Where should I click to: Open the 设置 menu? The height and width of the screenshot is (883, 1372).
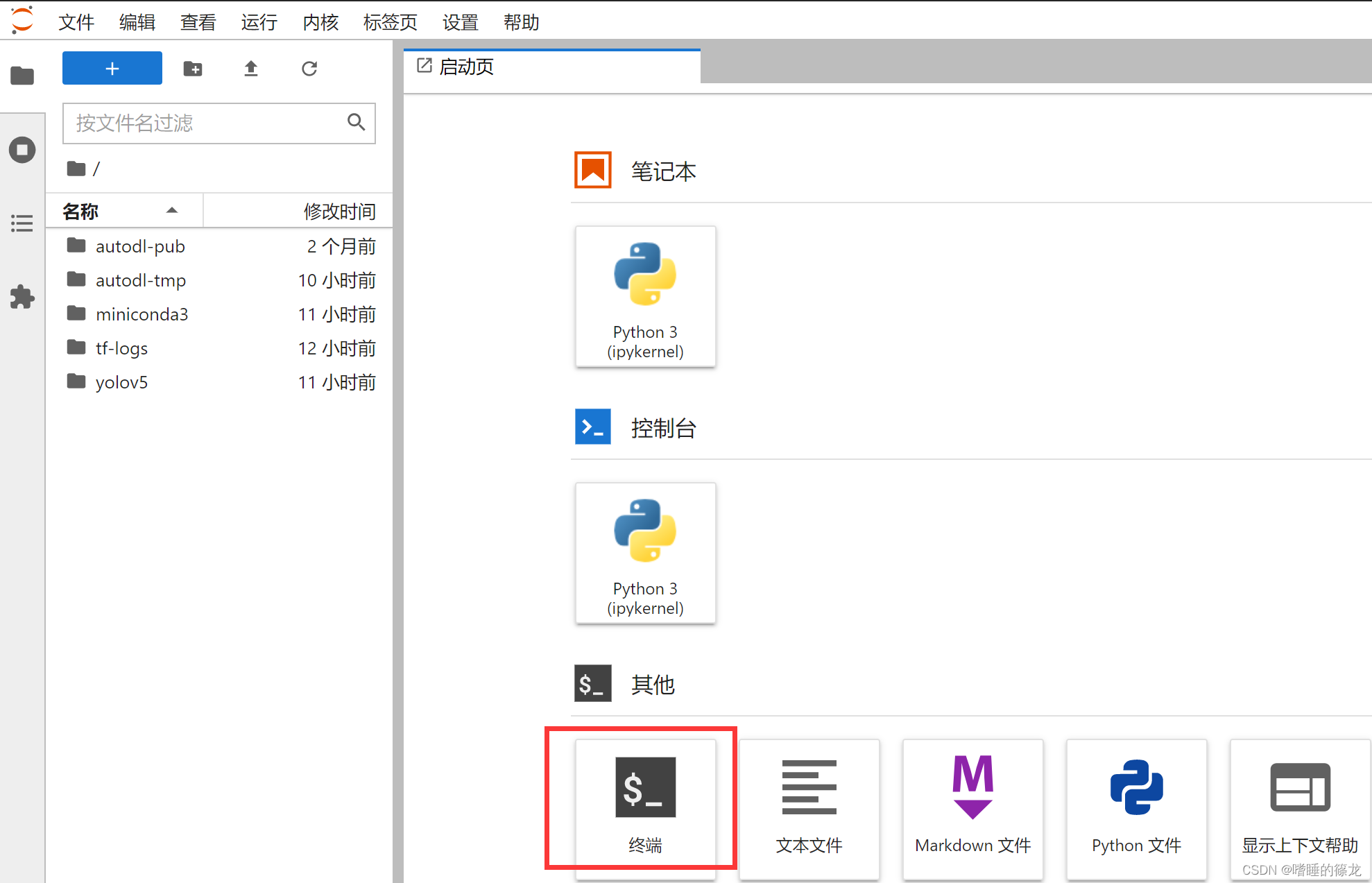click(460, 22)
